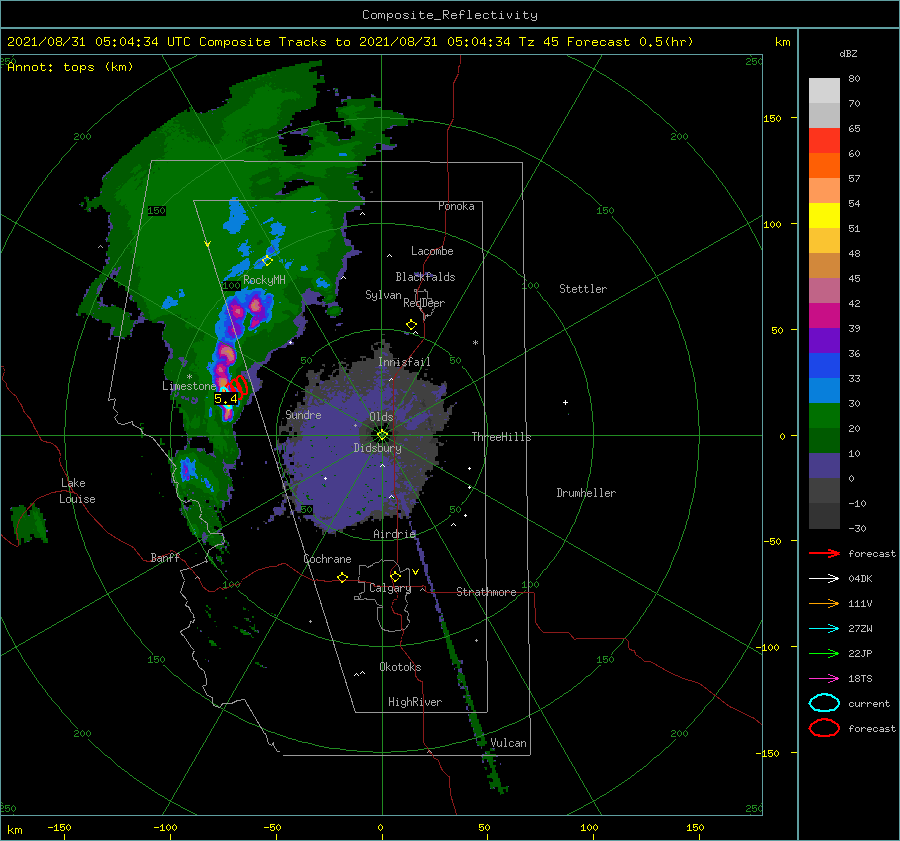This screenshot has width=900, height=841.
Task: Click the yellow diamond marker below Cochrane
Action: (x=343, y=577)
